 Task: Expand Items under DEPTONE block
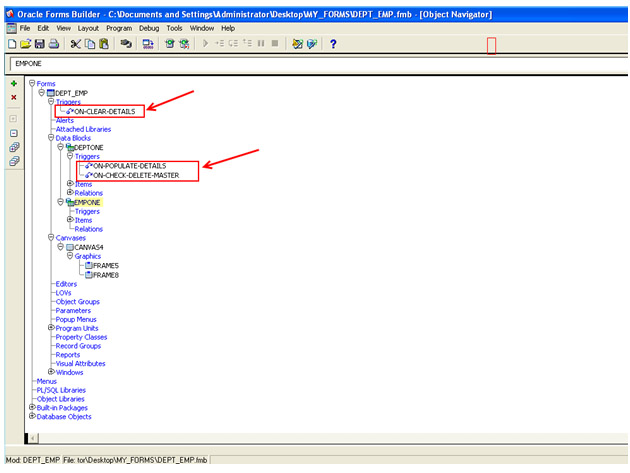[x=69, y=183]
